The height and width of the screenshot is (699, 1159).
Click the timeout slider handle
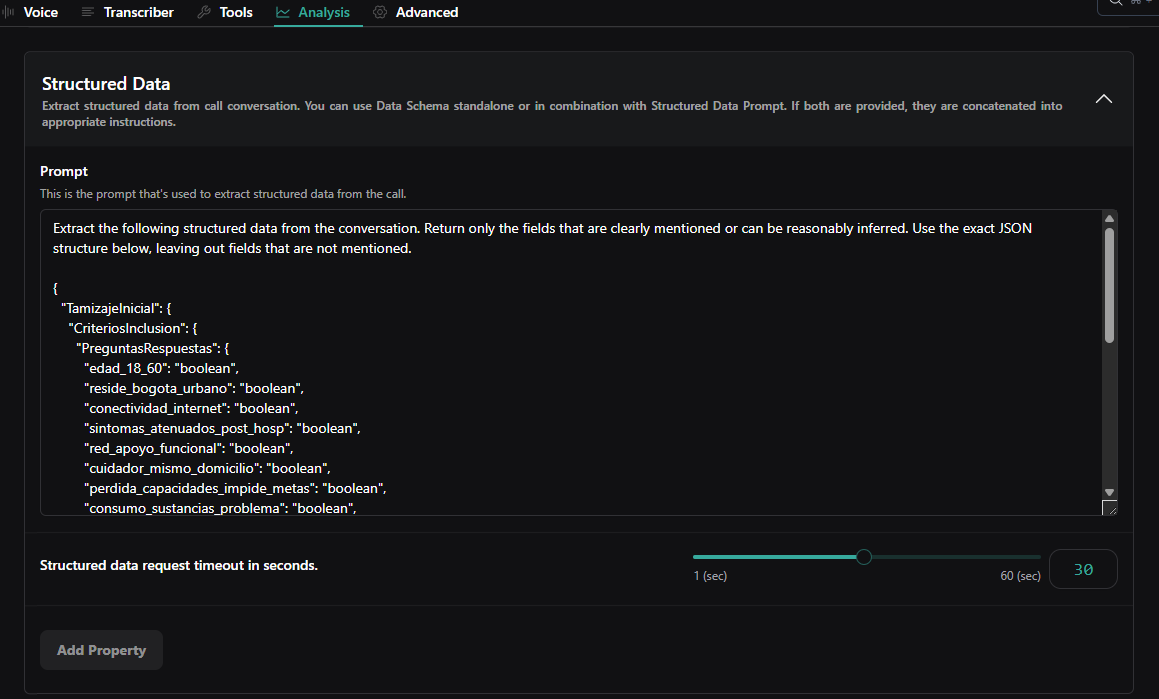tap(864, 557)
